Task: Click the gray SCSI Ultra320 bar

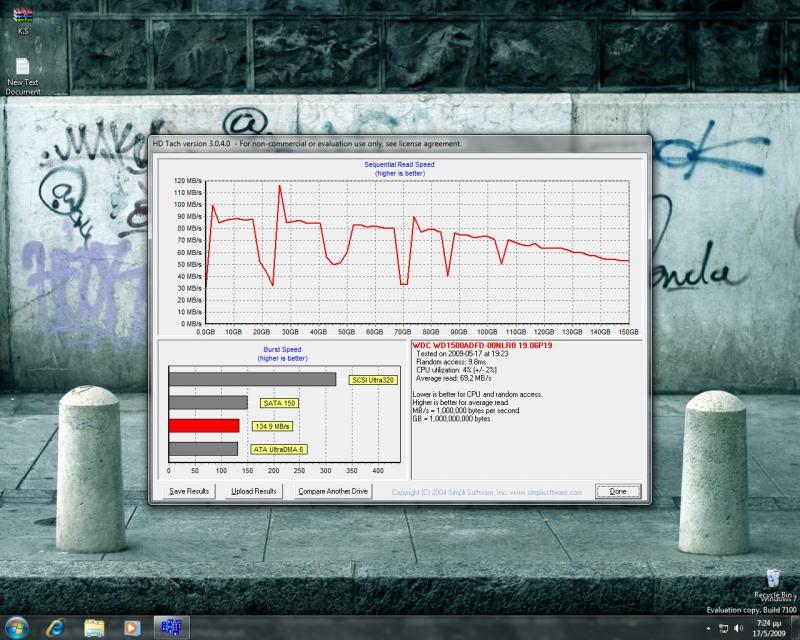Action: coord(253,379)
